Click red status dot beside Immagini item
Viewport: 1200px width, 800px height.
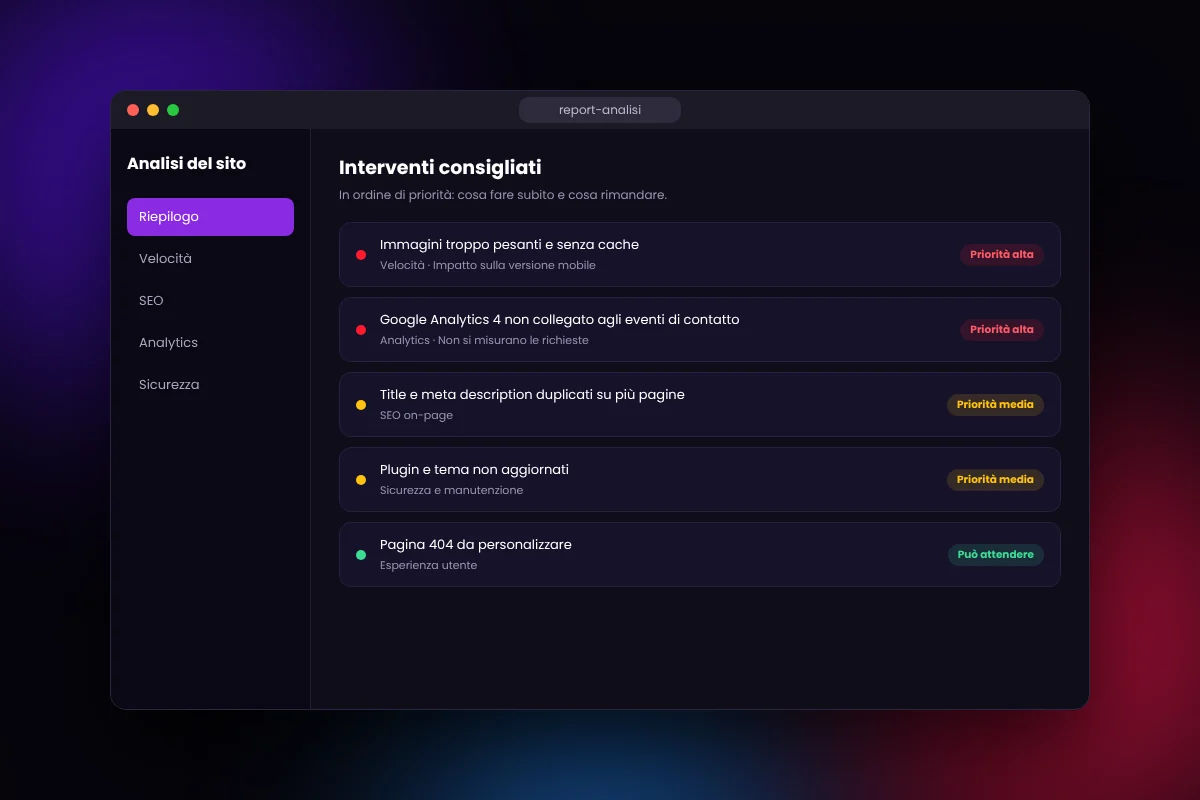[361, 255]
